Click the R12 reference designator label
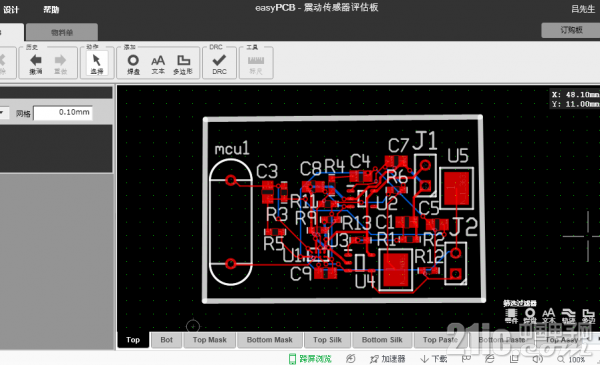Viewport: 600px width, 365px height. click(429, 257)
